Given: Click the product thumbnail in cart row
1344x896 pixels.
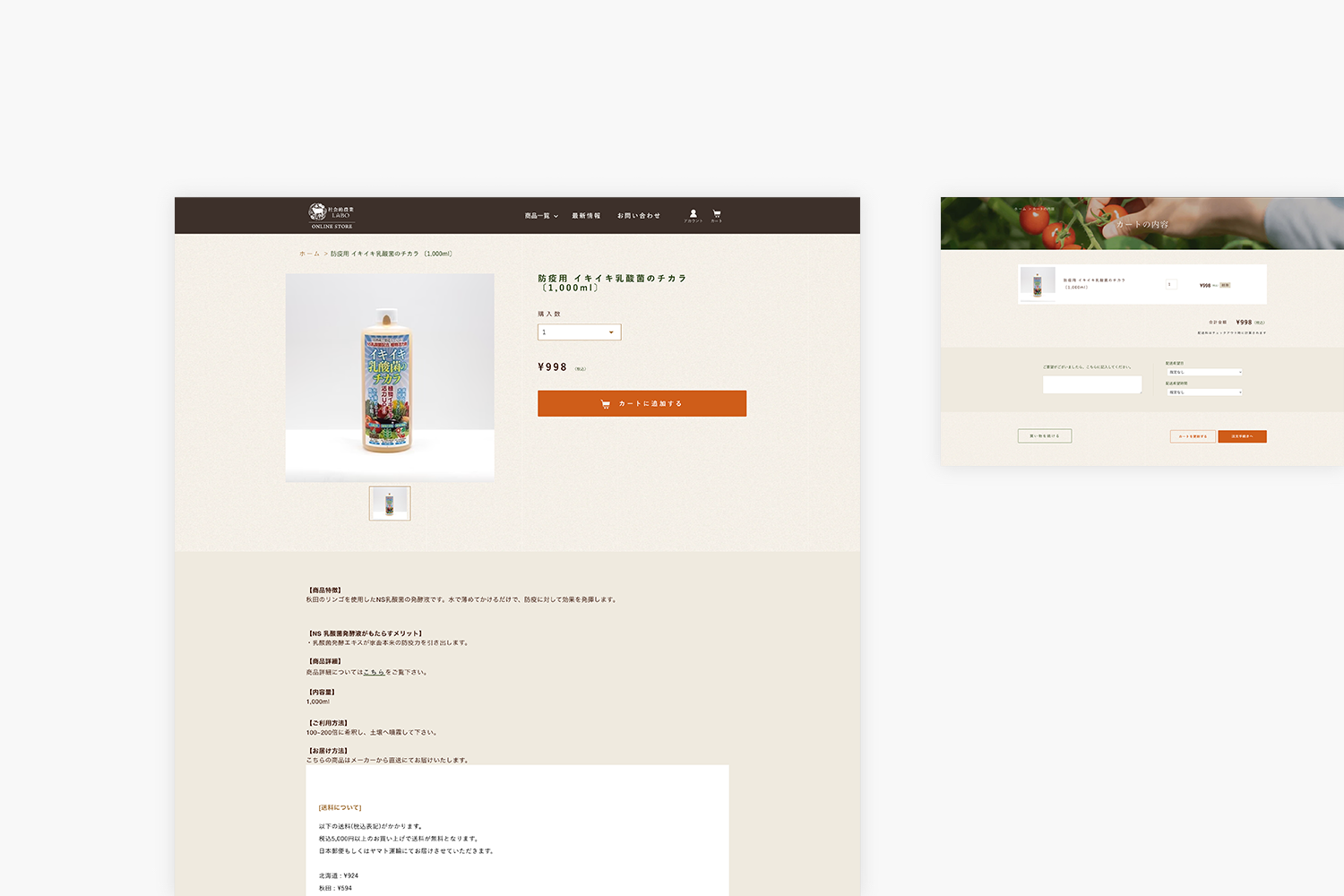Looking at the screenshot, I should point(1038,283).
